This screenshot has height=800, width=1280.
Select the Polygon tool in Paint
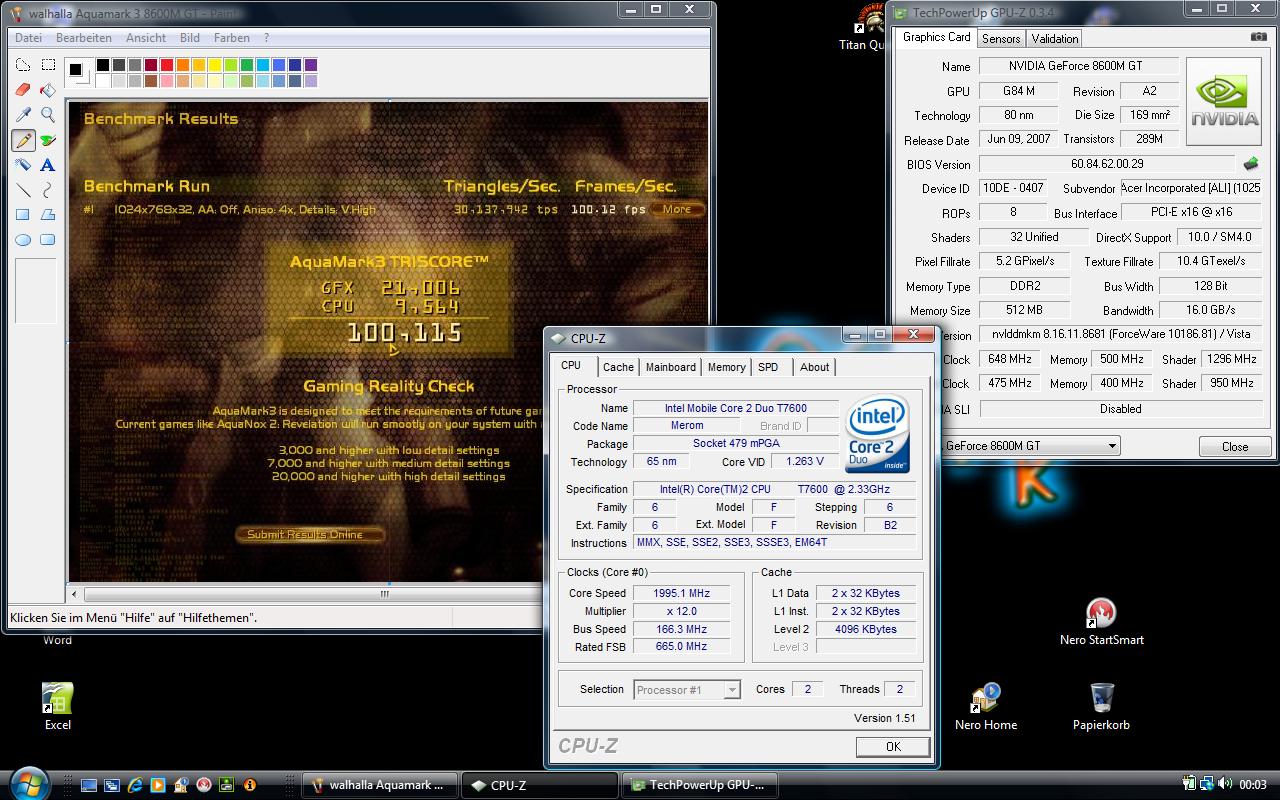(47, 215)
